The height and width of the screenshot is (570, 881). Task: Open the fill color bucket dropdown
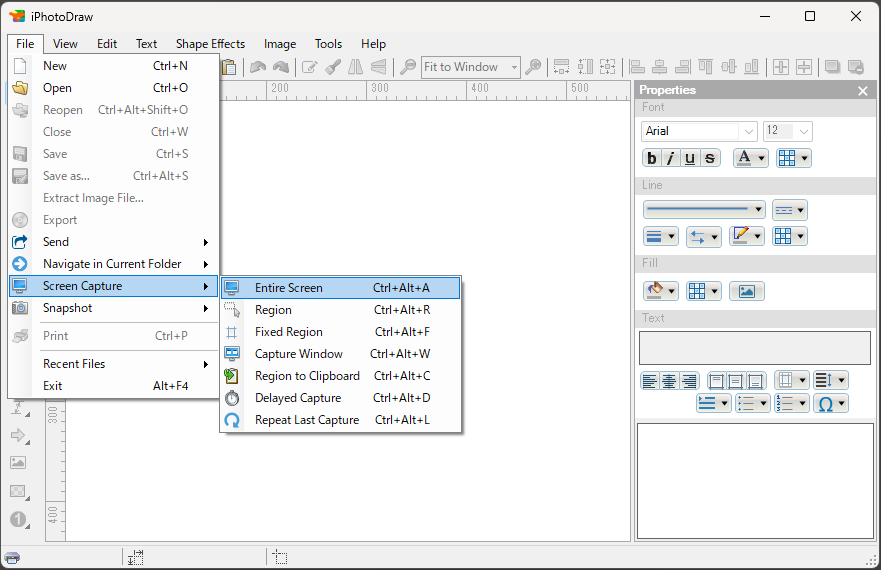660,291
